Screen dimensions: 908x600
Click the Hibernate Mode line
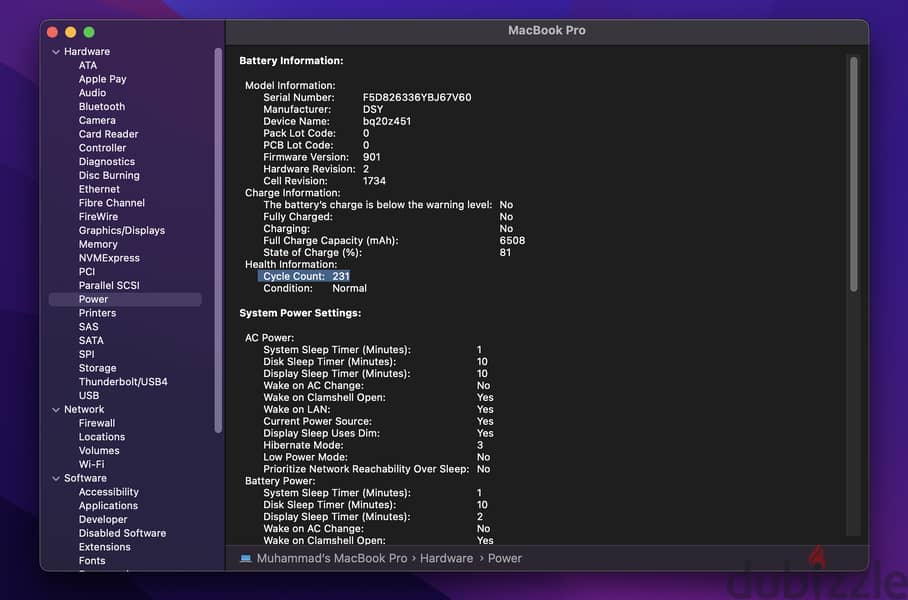point(373,445)
